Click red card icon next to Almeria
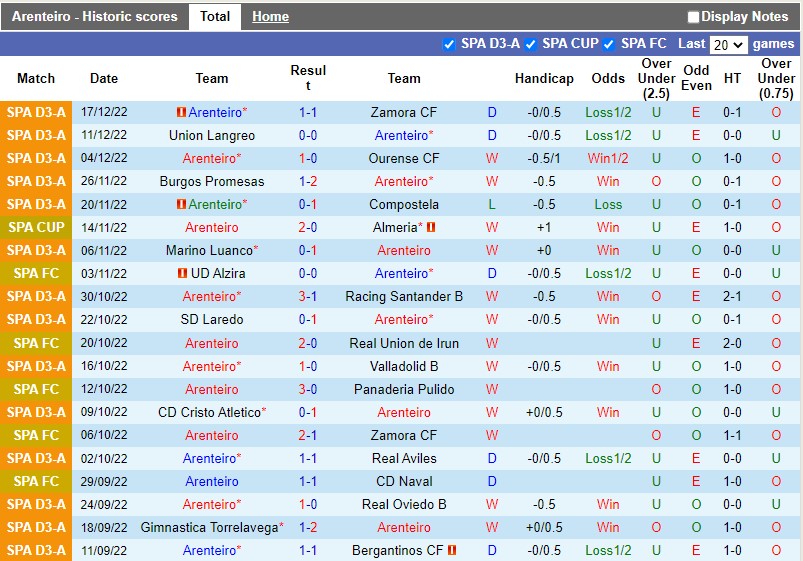Viewport: 803px width, 561px height. tap(431, 227)
